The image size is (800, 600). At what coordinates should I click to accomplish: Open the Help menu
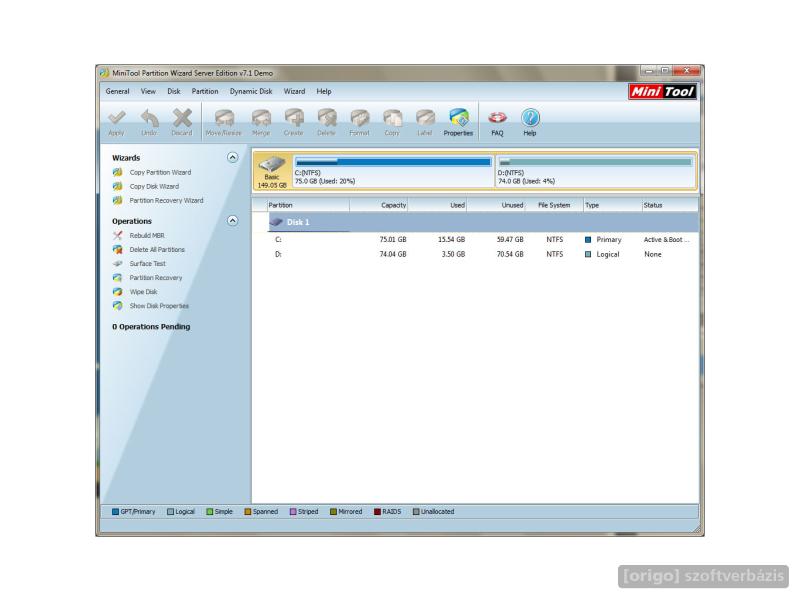coord(324,91)
